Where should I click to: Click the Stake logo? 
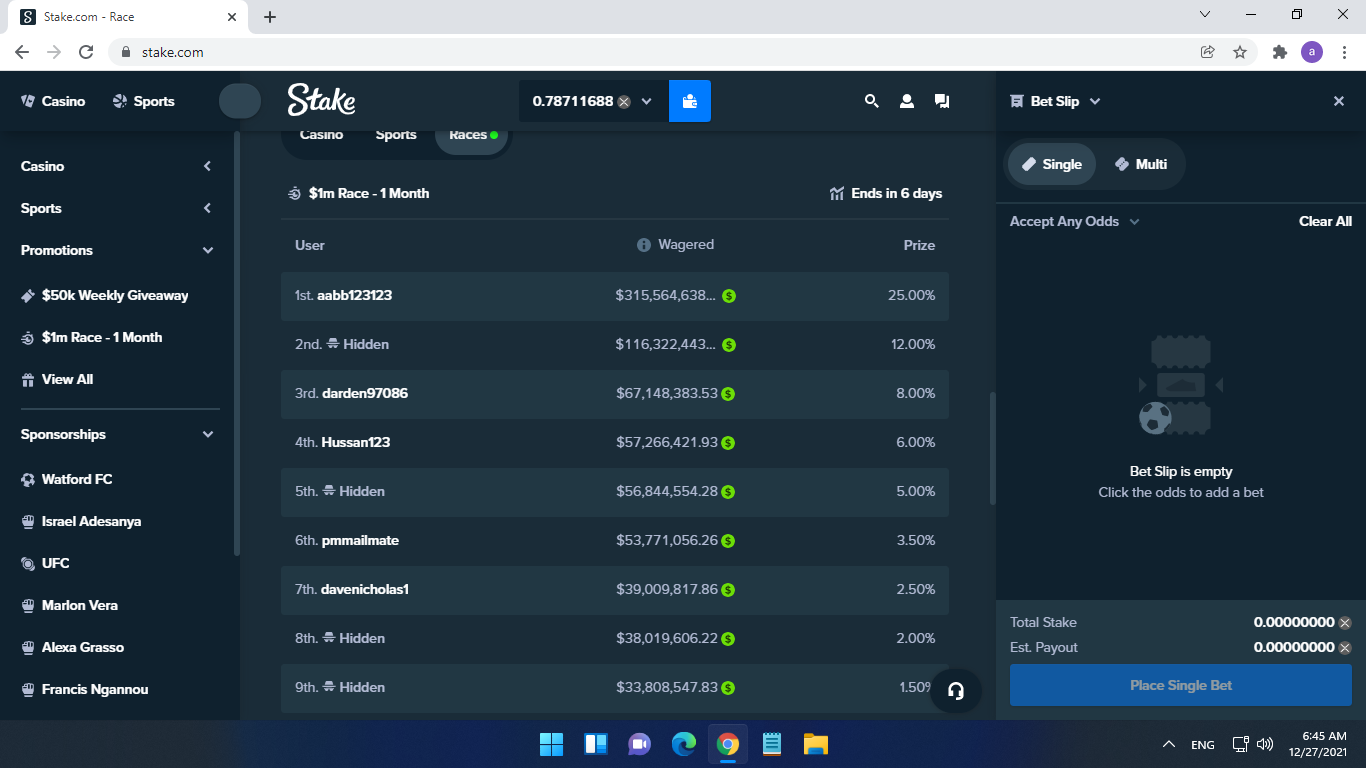[321, 100]
